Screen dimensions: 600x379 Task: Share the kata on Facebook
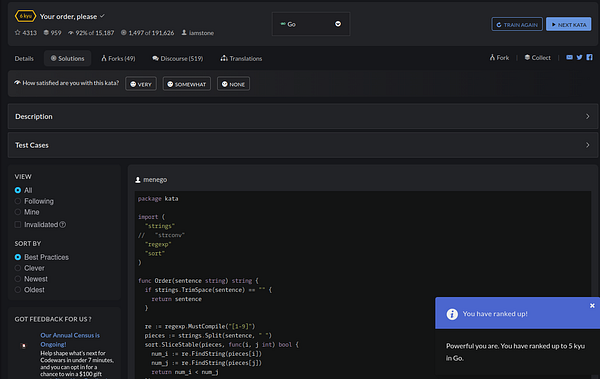[x=589, y=57]
